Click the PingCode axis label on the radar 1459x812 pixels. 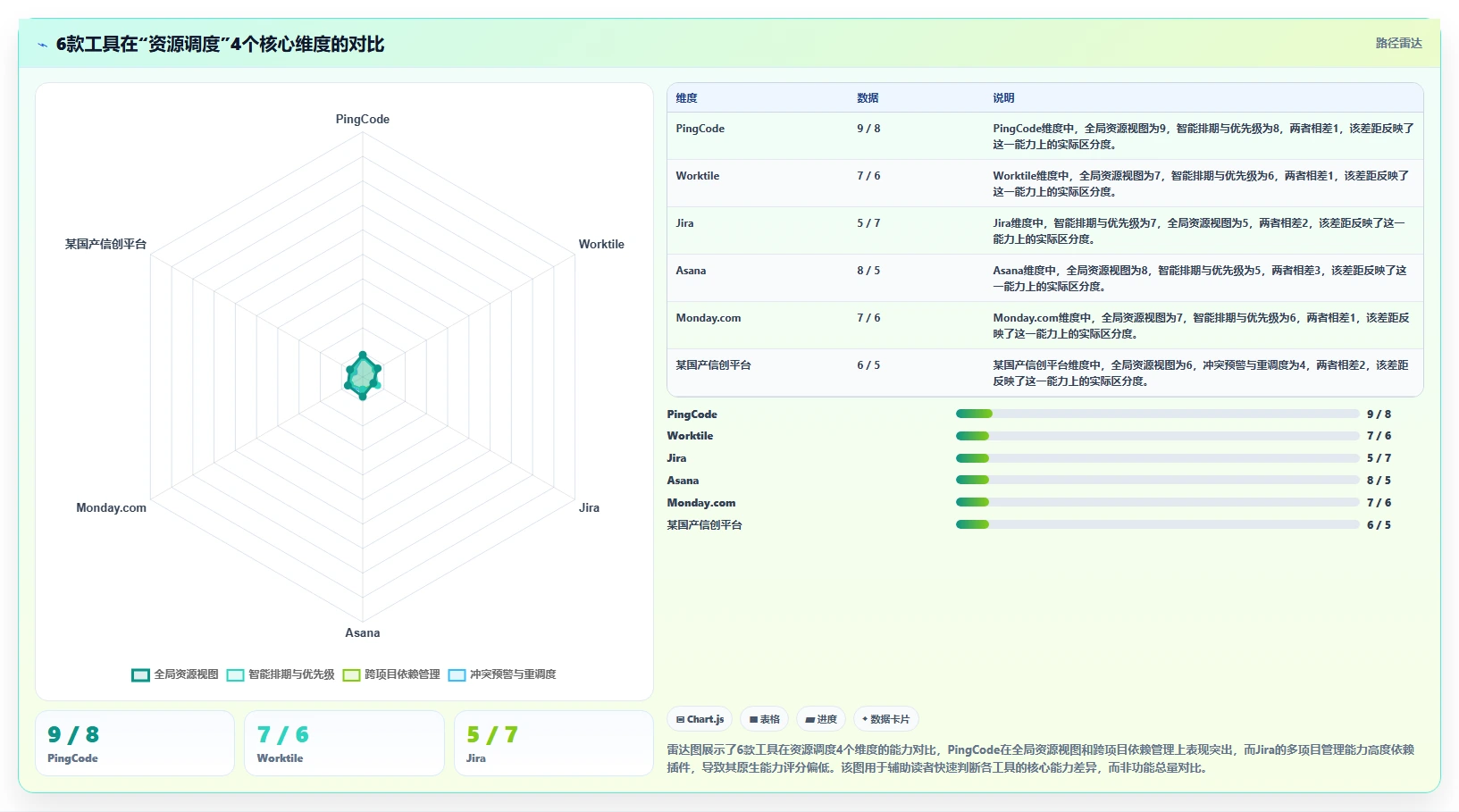[363, 119]
